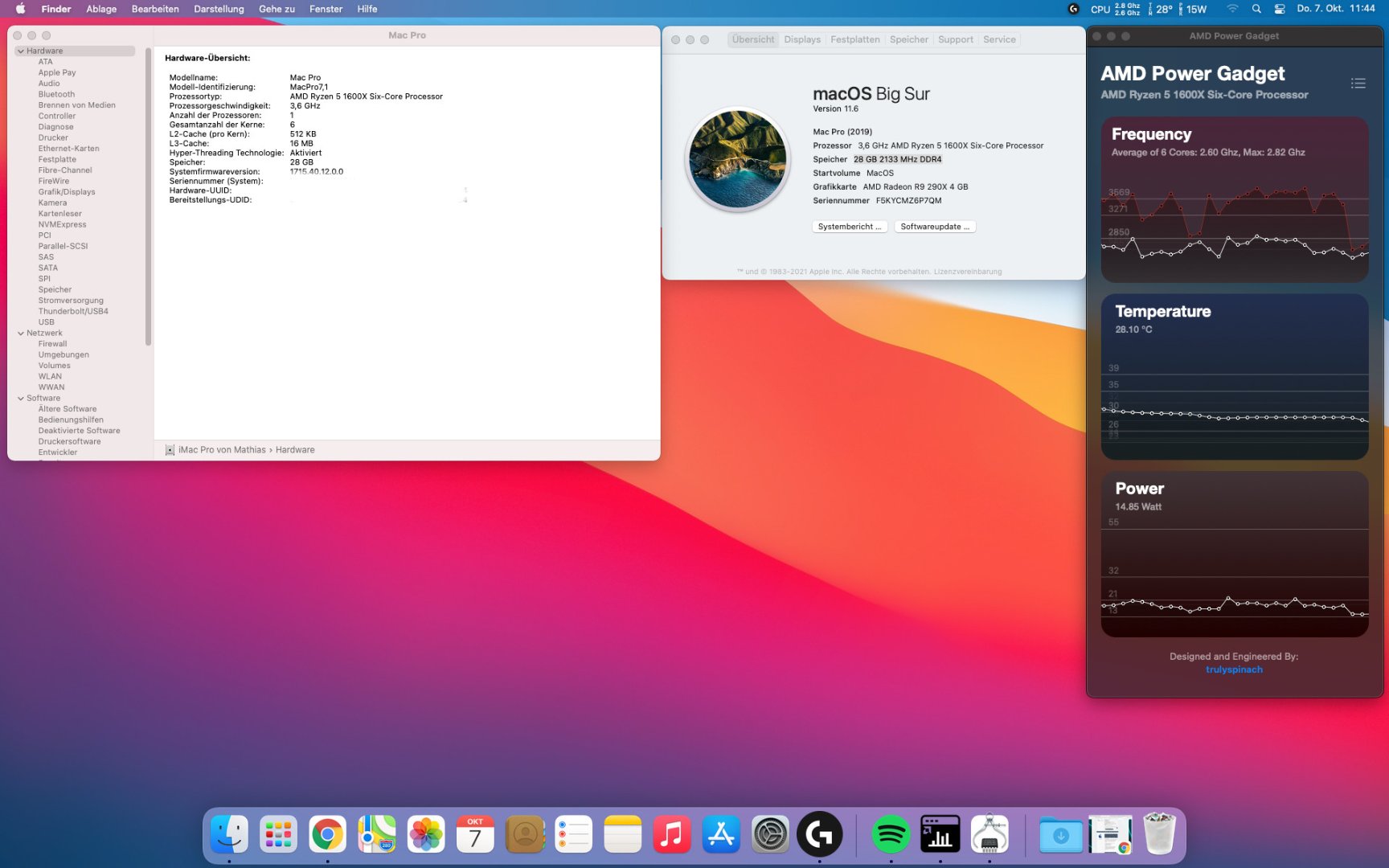Collapse the Netzwerk tree section
Viewport: 1389px width, 868px height.
pos(21,333)
